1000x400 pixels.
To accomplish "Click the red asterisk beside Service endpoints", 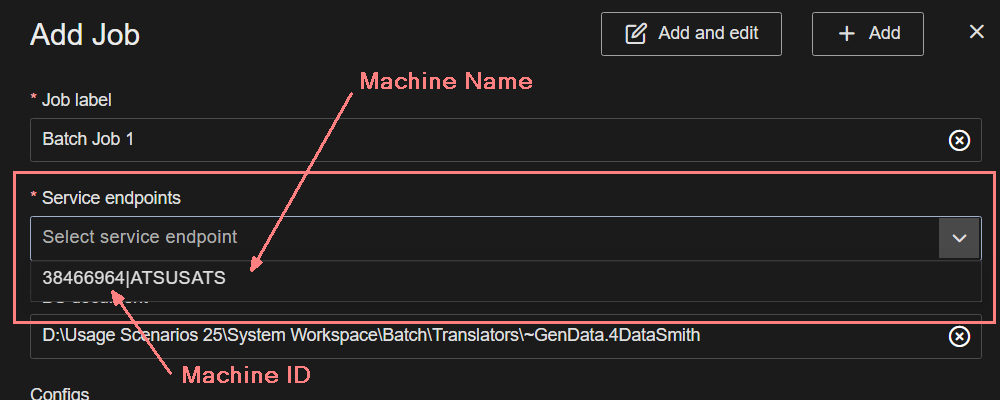I will (34, 196).
